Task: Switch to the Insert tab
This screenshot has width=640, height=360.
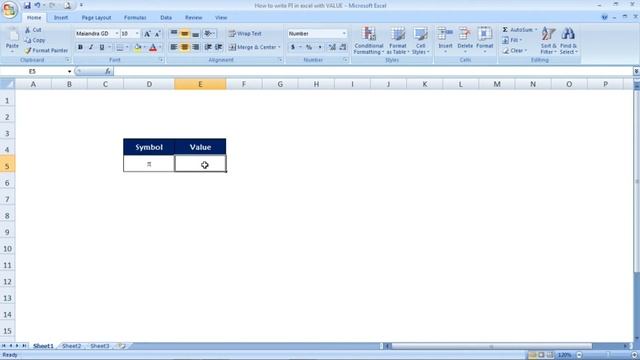Action: coord(61,18)
